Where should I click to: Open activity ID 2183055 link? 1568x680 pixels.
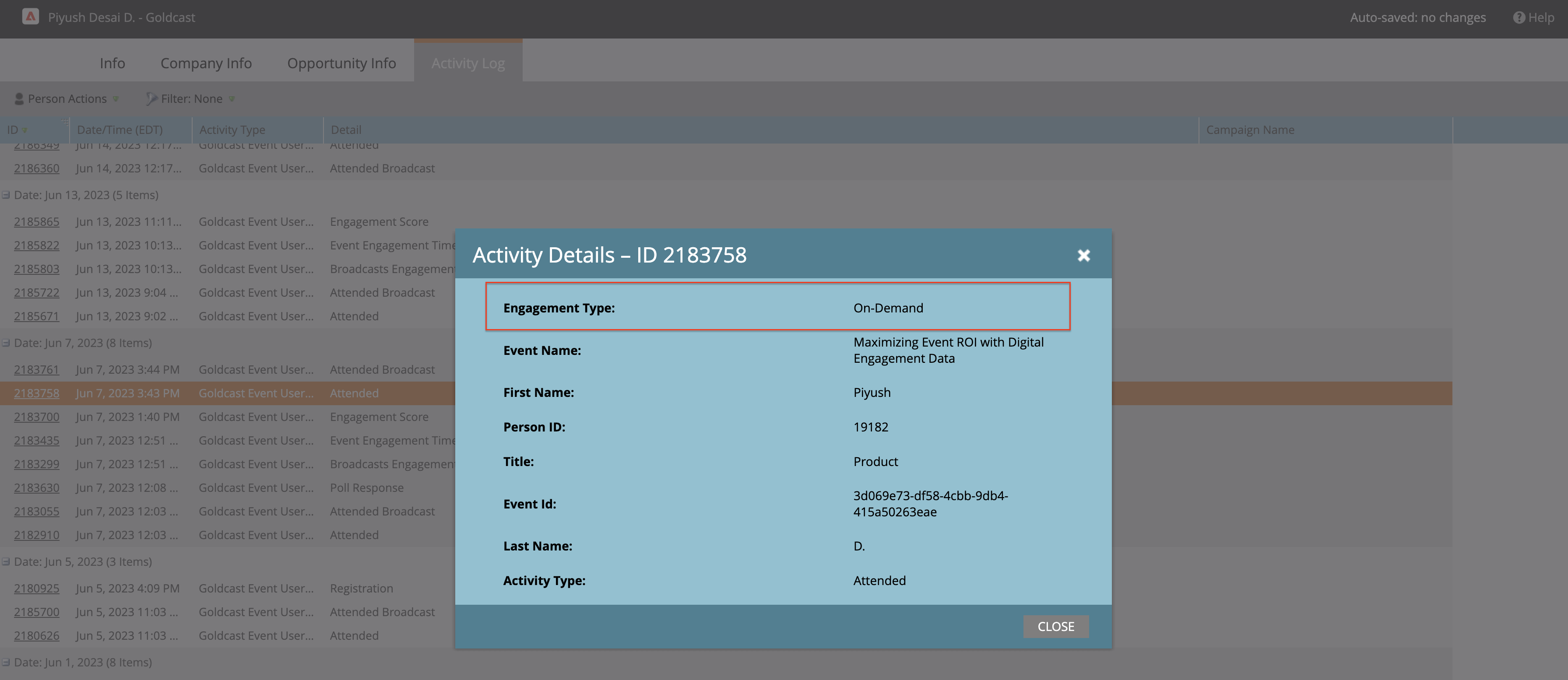pyautogui.click(x=36, y=512)
